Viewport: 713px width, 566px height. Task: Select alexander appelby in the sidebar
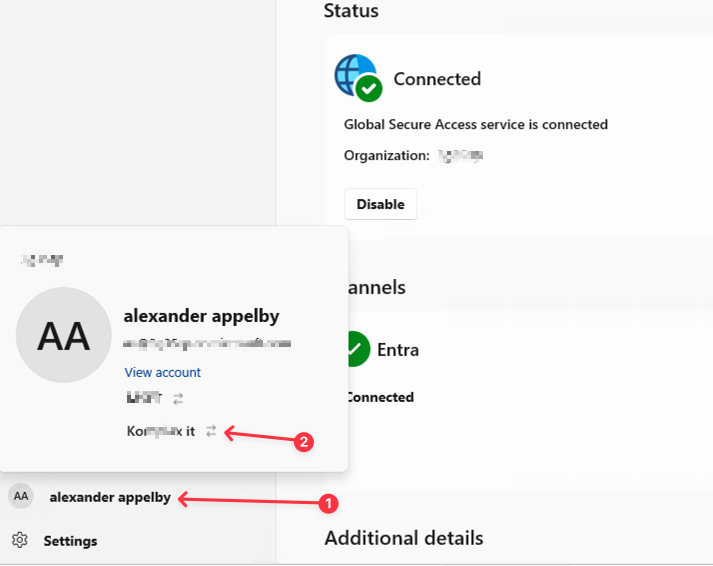click(110, 497)
